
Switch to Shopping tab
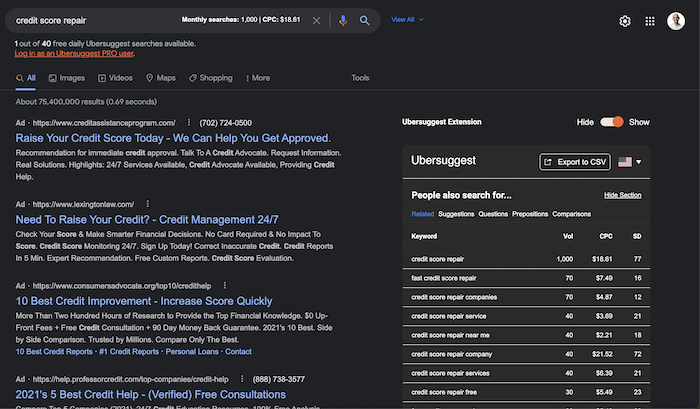click(210, 78)
